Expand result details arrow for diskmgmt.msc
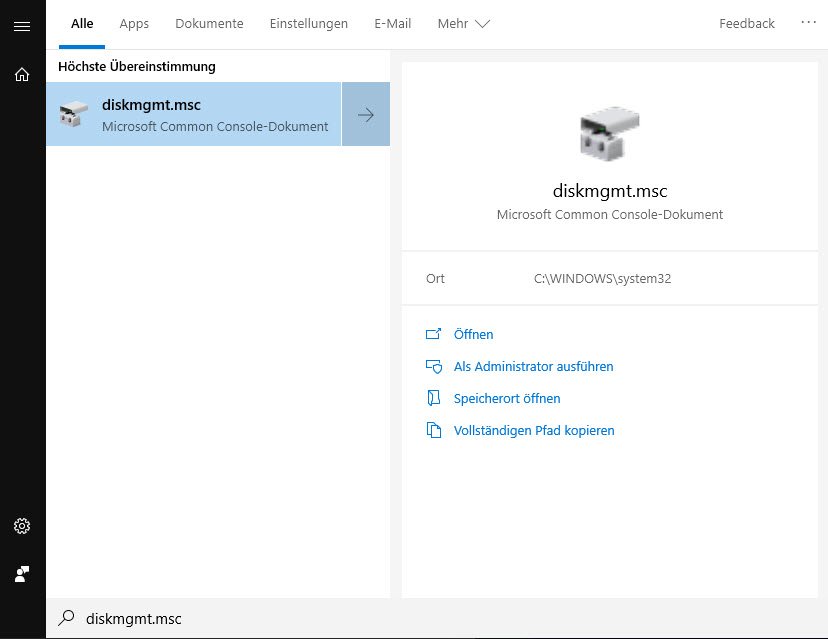The image size is (828, 639). 366,114
